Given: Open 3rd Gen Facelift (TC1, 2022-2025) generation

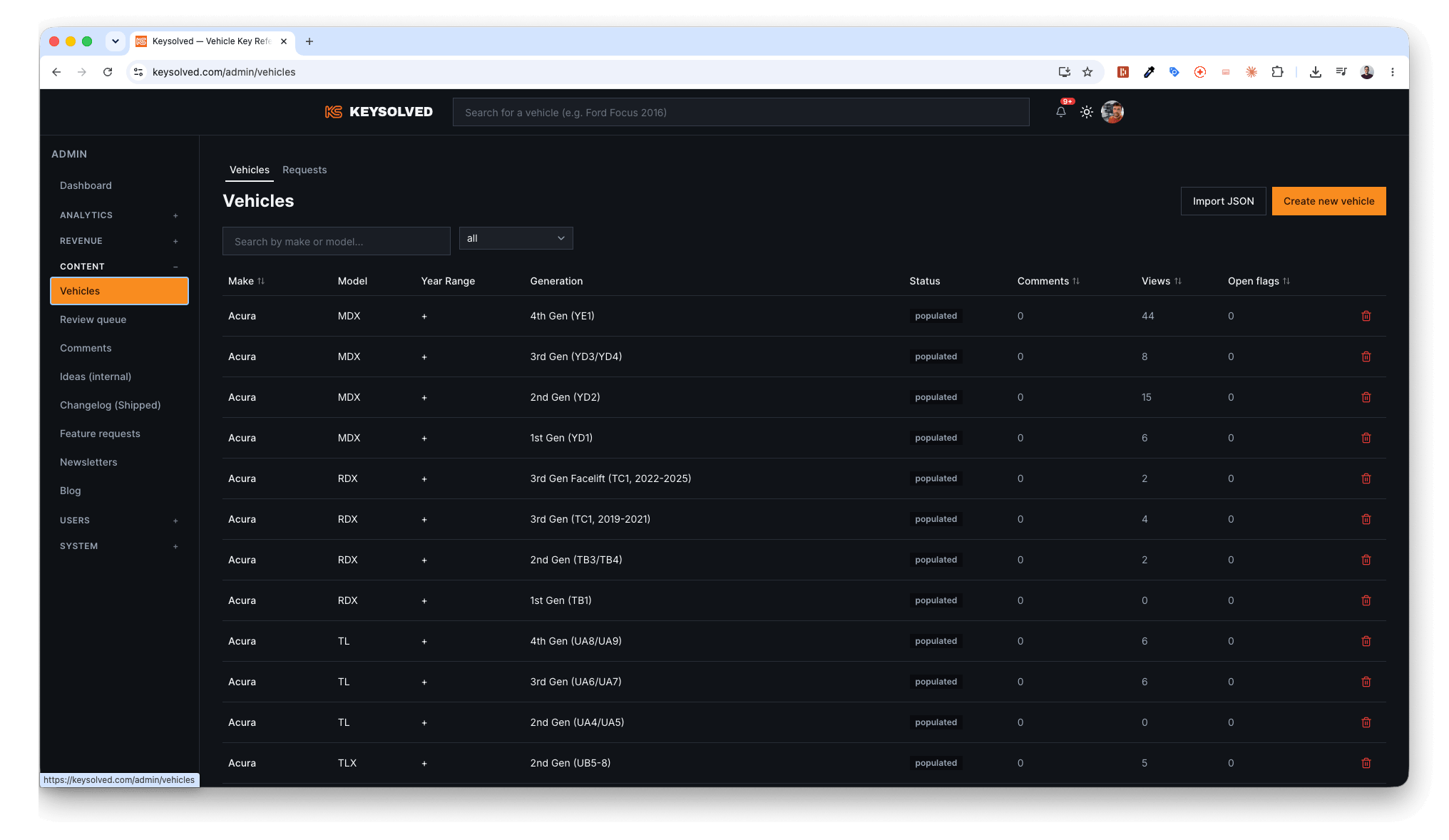Looking at the screenshot, I should tap(610, 478).
